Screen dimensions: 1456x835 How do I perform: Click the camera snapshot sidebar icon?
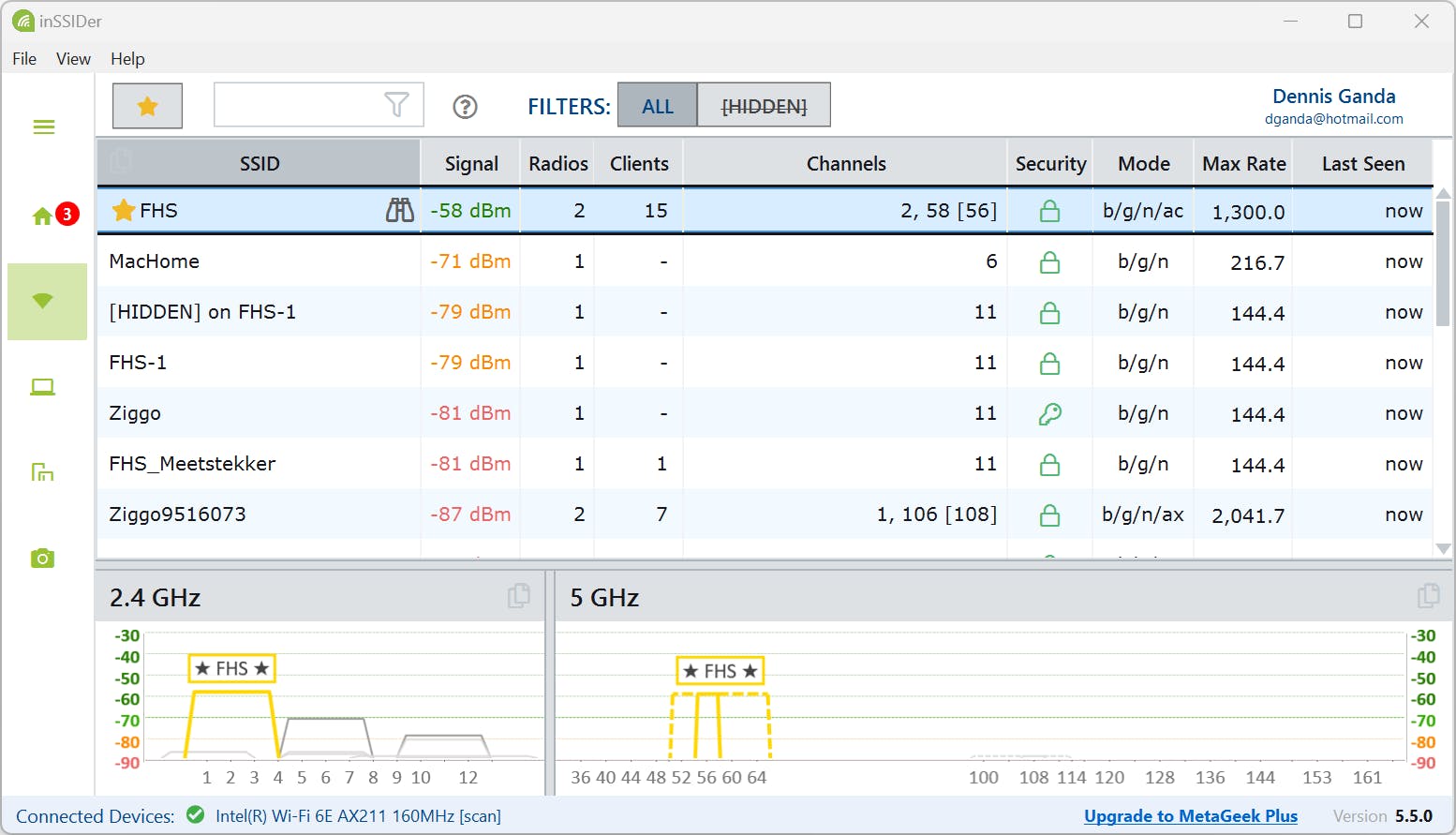pyautogui.click(x=43, y=559)
